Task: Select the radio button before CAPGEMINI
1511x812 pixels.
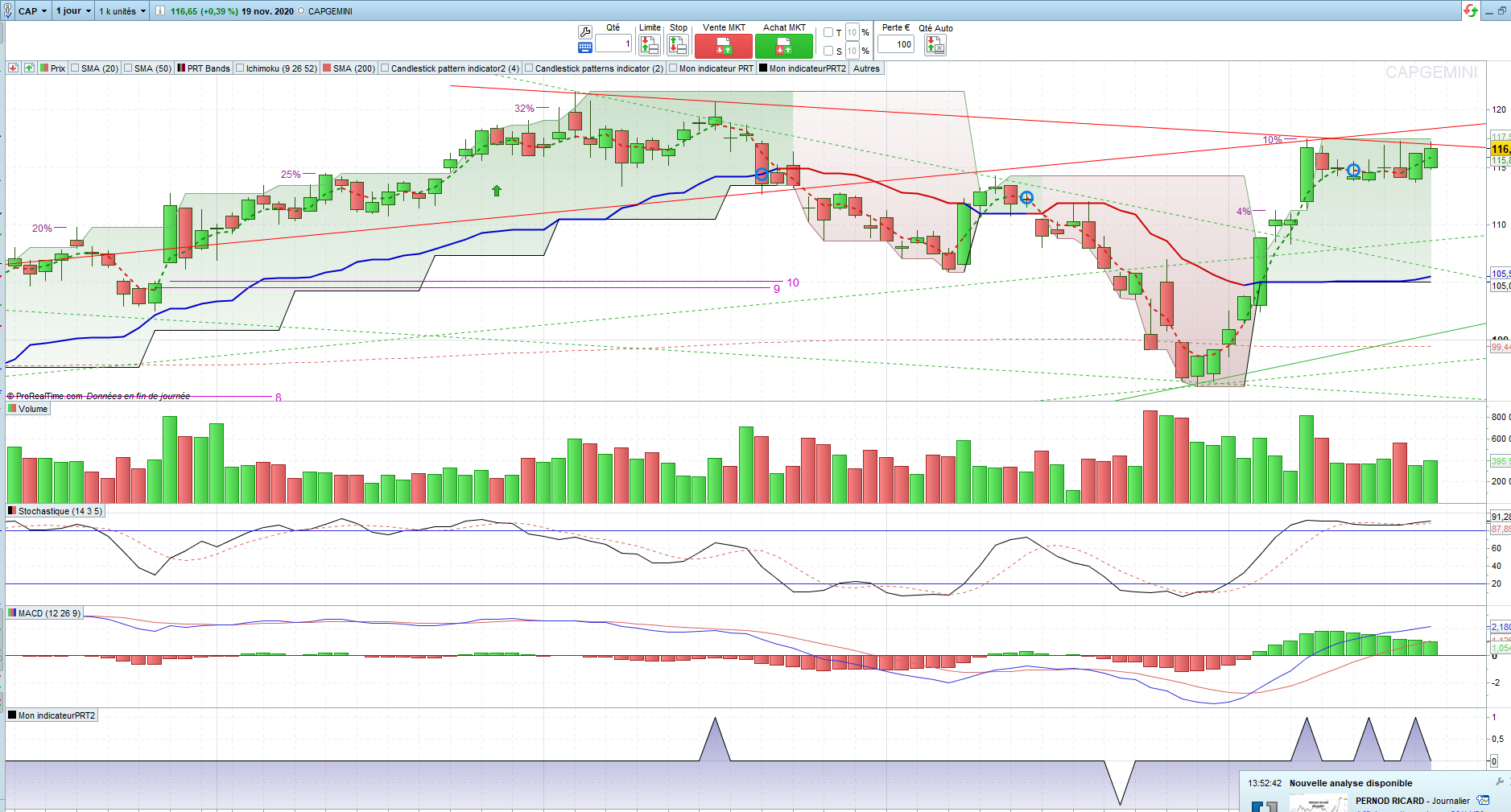Action: tap(301, 11)
